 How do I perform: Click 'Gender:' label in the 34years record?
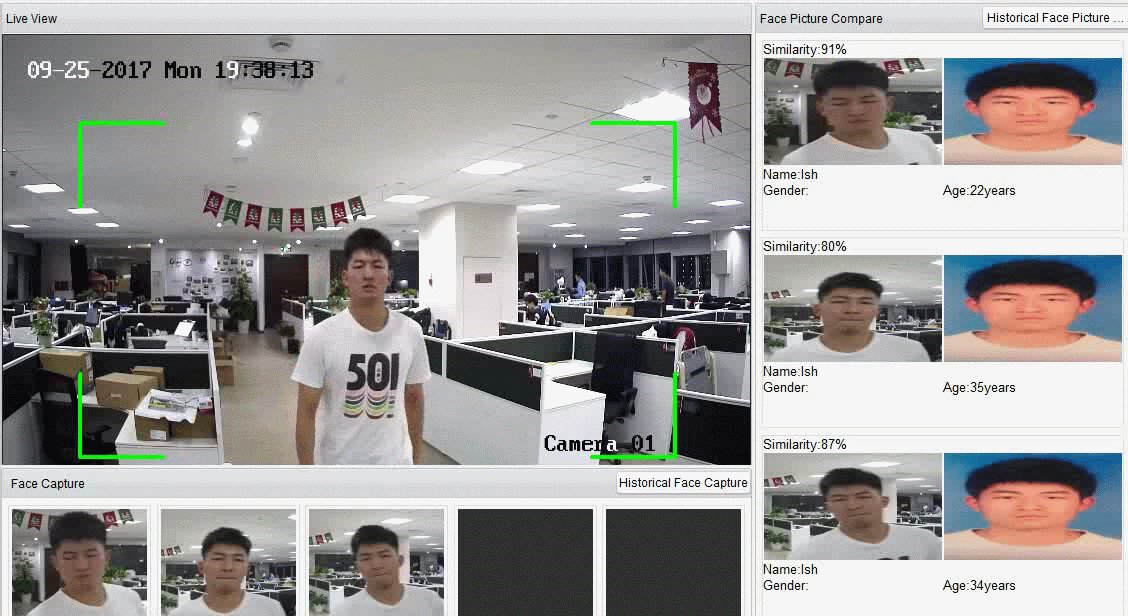[x=785, y=586]
